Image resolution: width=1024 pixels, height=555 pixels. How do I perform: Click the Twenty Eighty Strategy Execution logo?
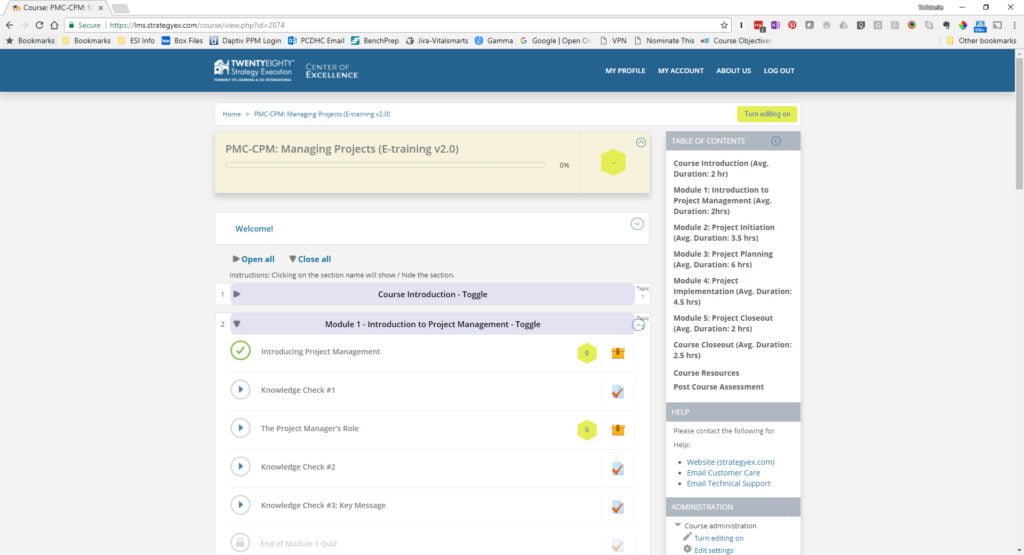(x=253, y=70)
